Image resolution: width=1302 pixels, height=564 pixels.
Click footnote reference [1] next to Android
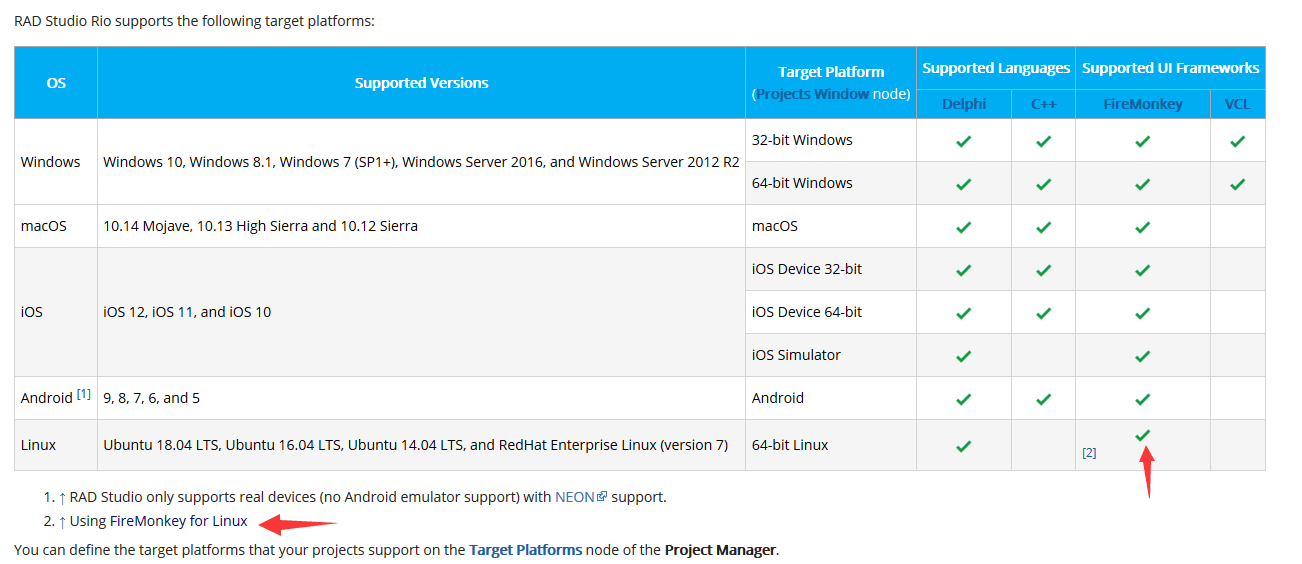coord(84,394)
